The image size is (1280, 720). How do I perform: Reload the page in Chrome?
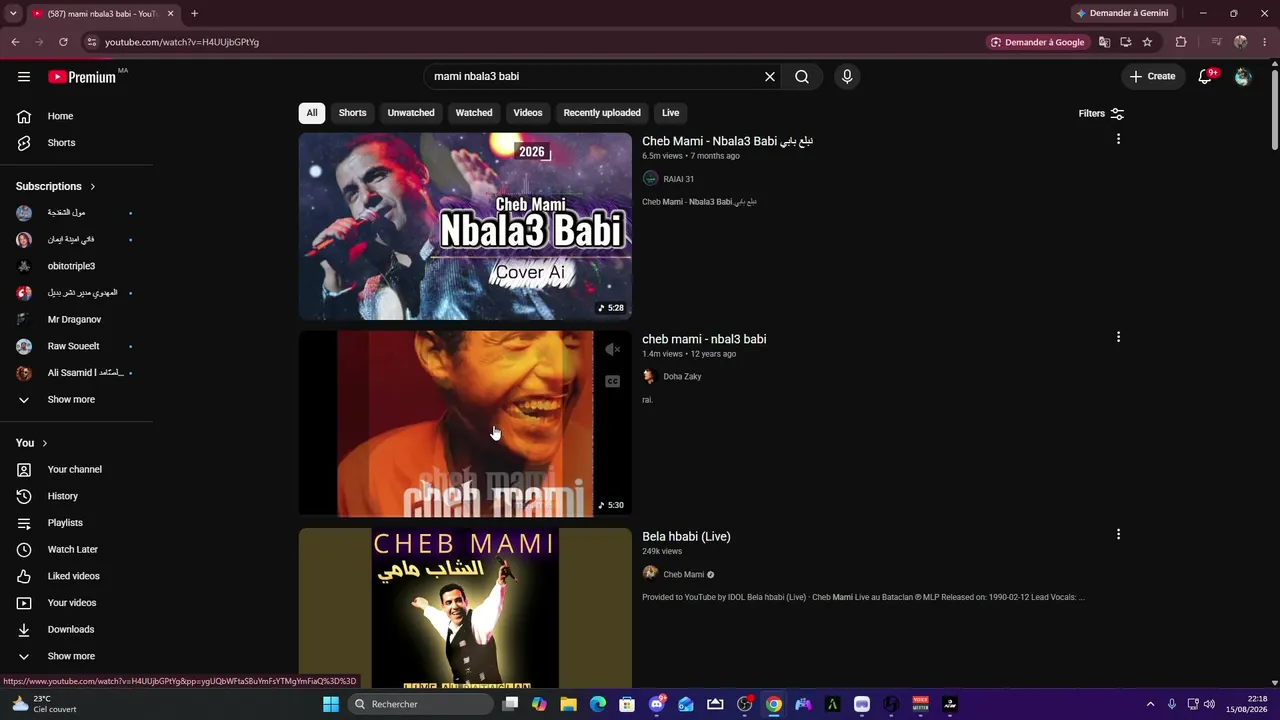pos(63,42)
